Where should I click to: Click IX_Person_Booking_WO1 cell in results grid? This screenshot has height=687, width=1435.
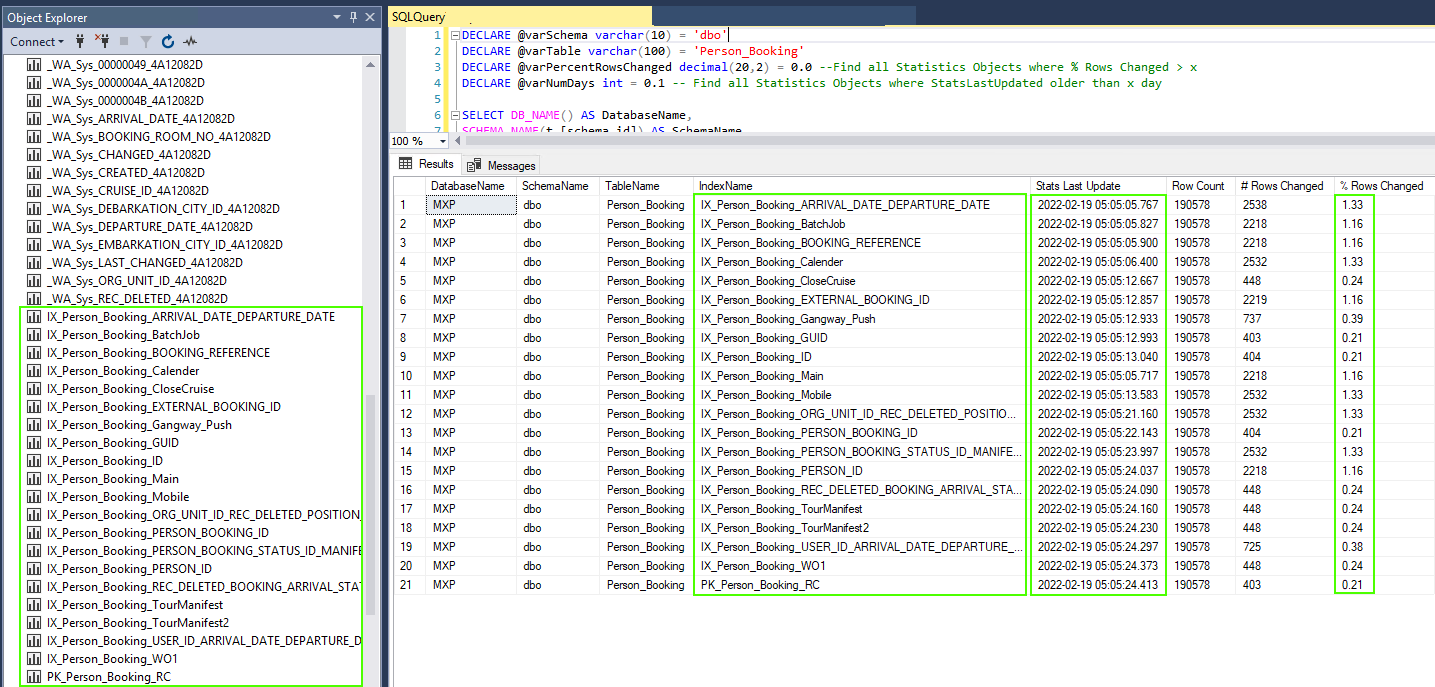pyautogui.click(x=861, y=566)
